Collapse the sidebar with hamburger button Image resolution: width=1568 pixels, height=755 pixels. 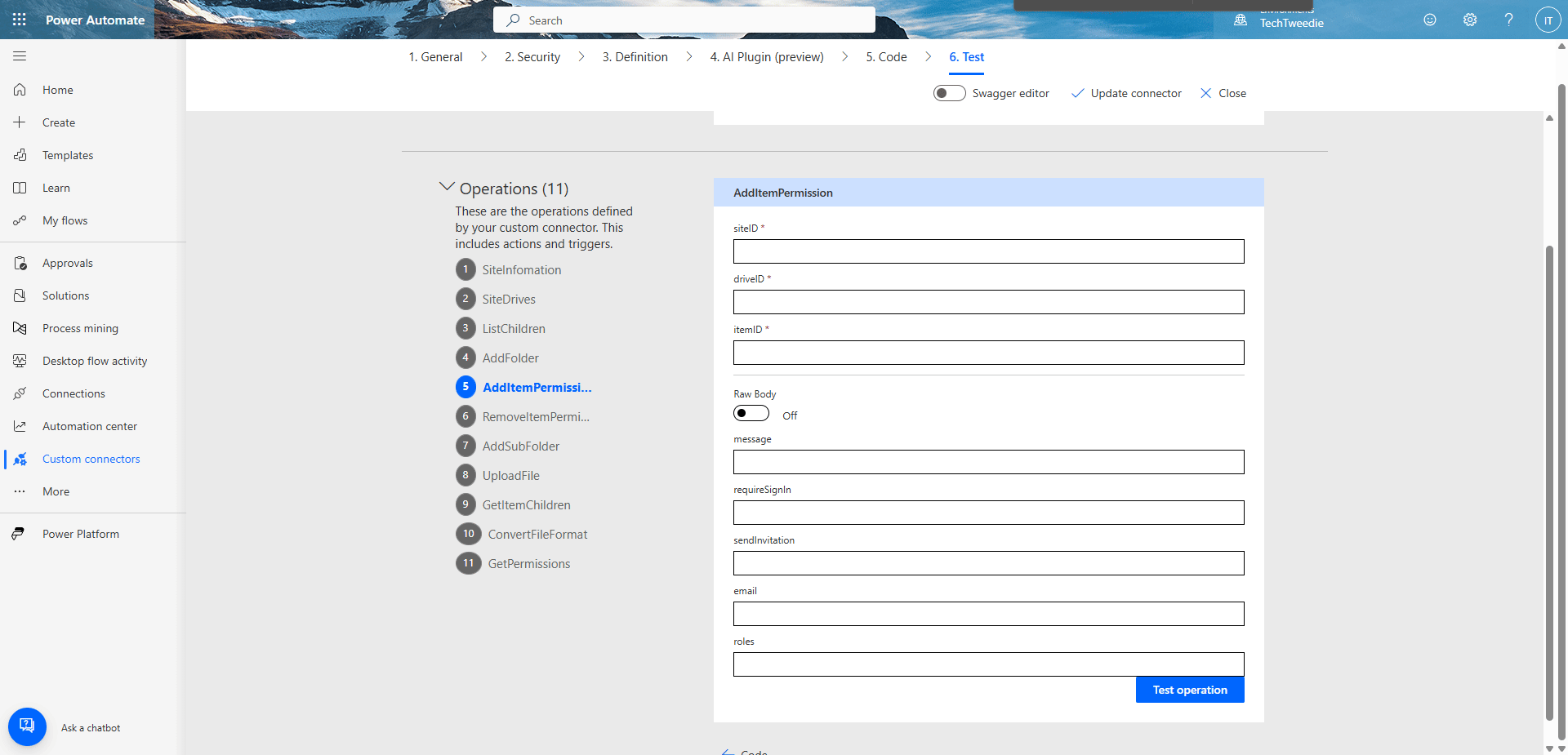(20, 56)
